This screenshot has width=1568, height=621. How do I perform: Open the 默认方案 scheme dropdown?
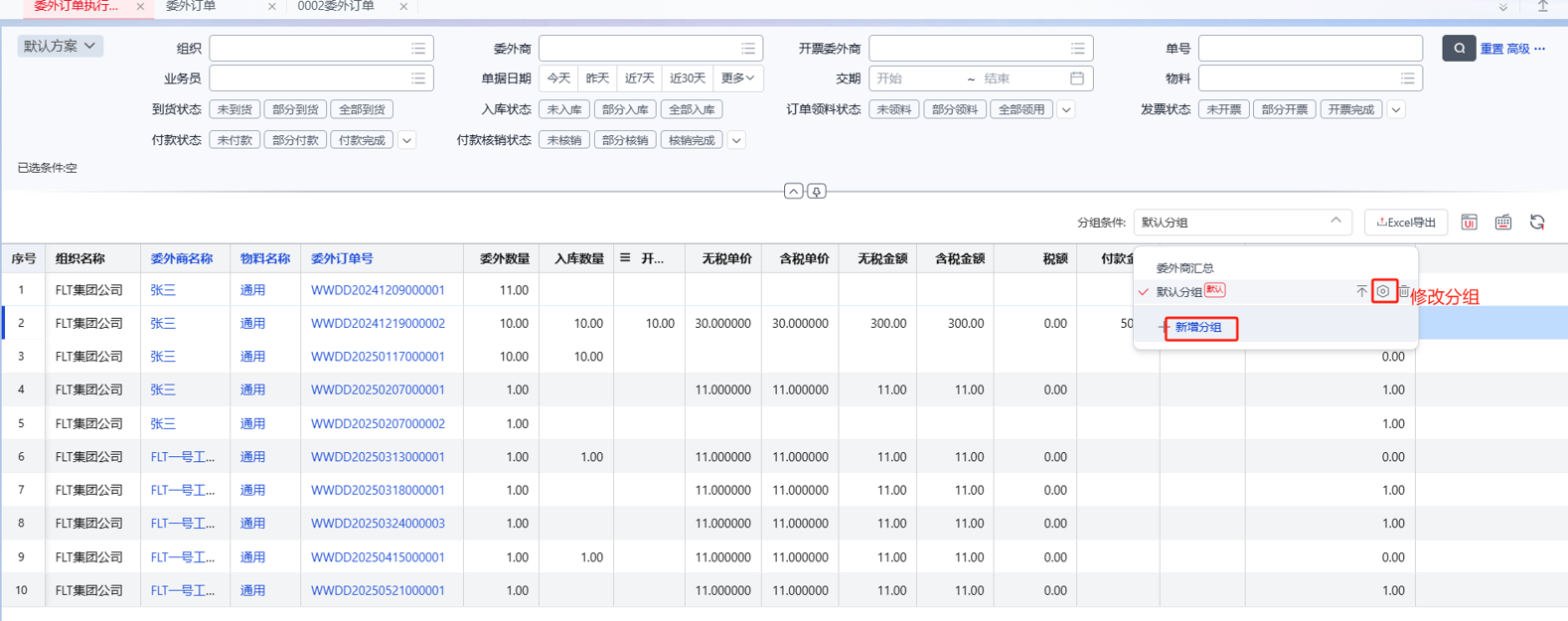click(60, 46)
